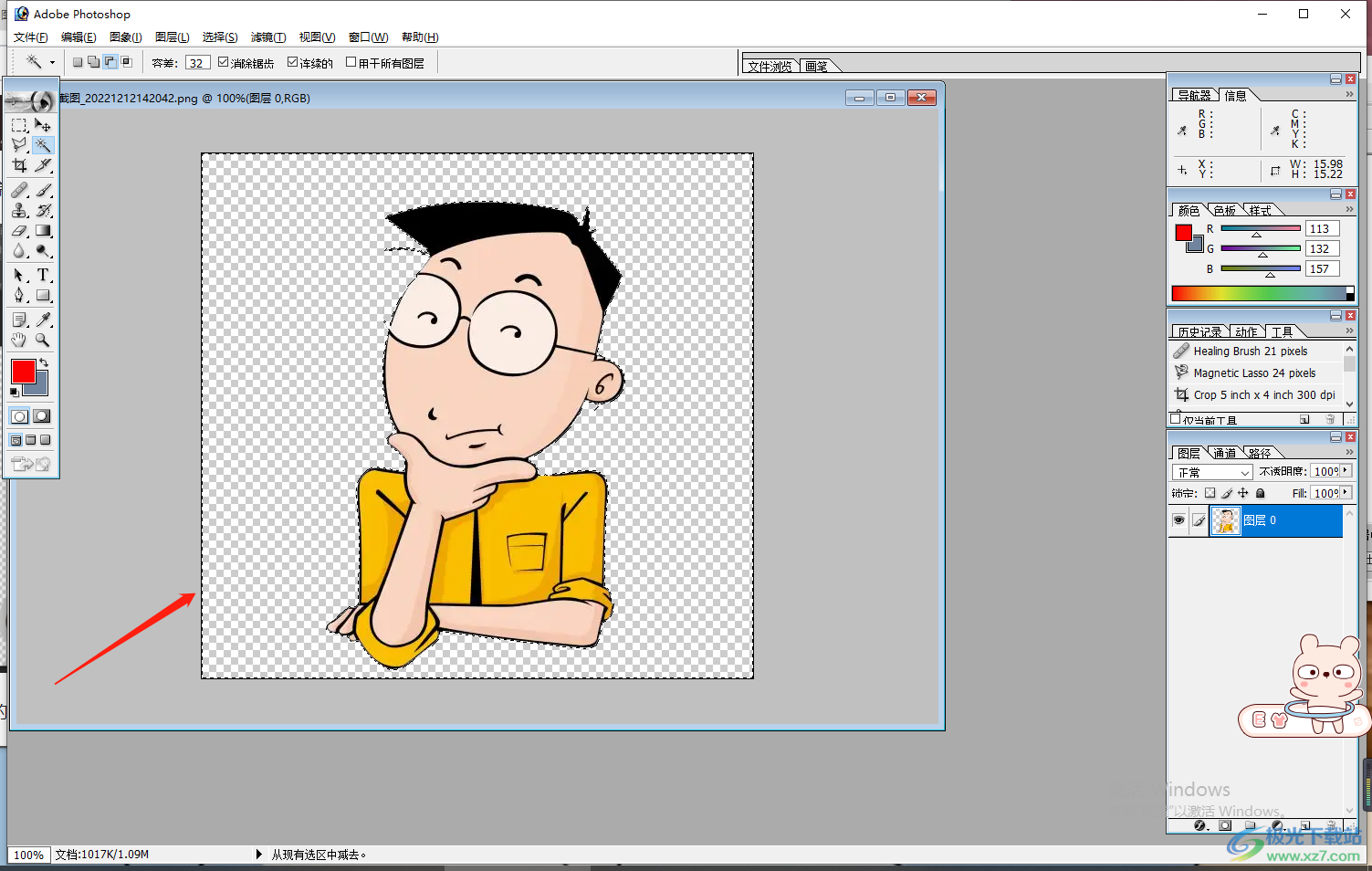Click the toolbox red foreground color swatch
This screenshot has width=1372, height=871.
(23, 372)
